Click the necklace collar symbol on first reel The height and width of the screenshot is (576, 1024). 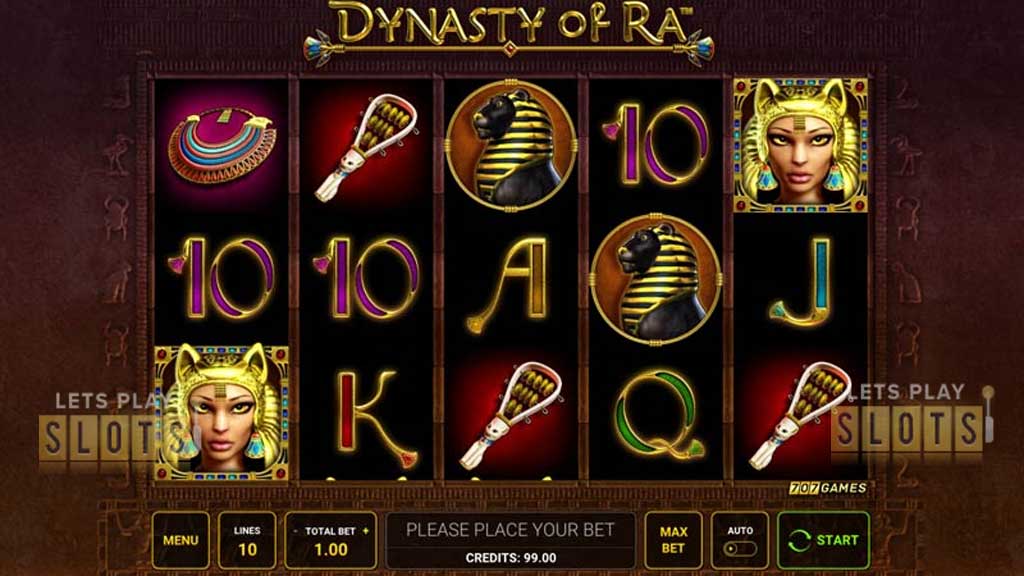pyautogui.click(x=221, y=147)
